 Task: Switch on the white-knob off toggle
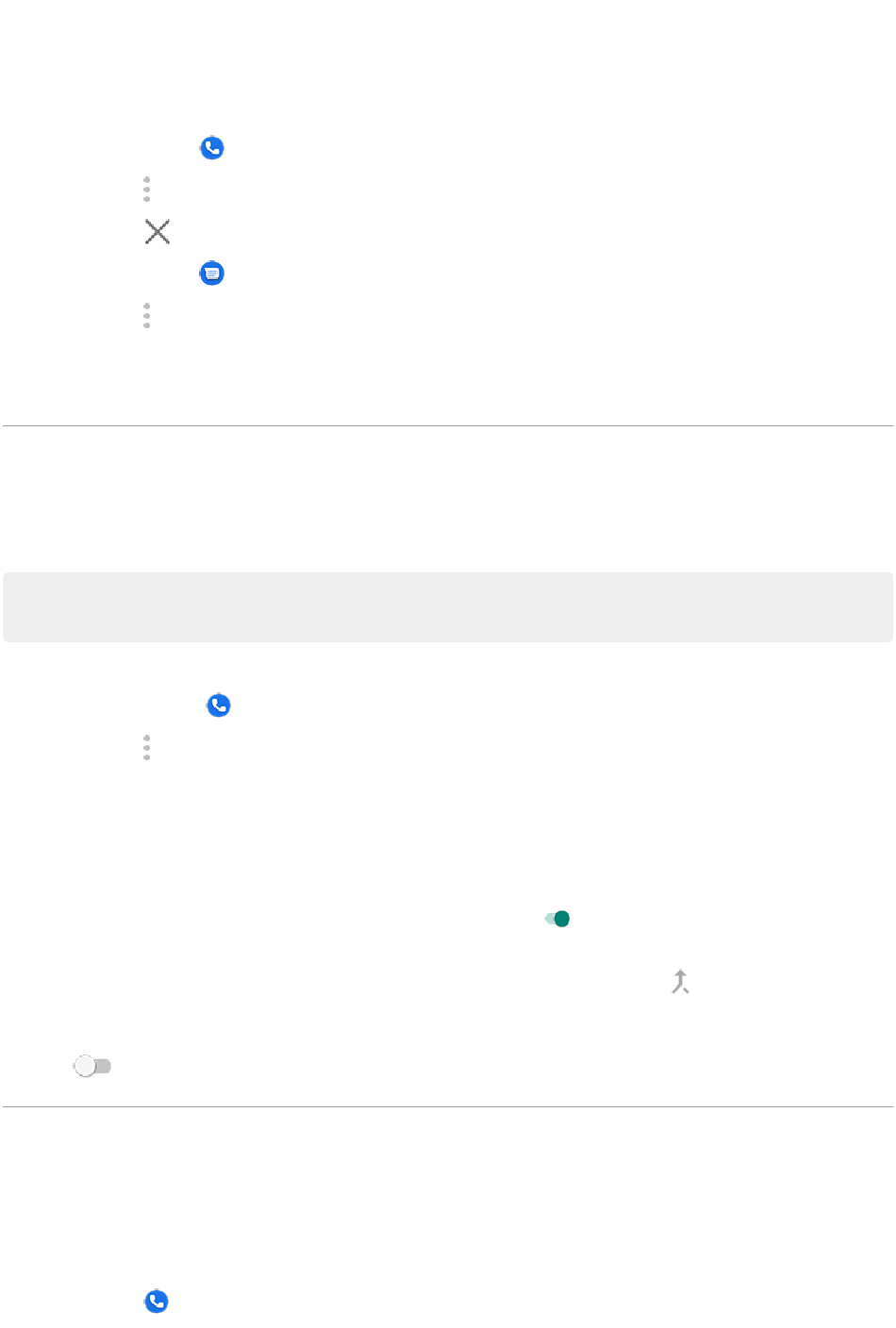92,1066
